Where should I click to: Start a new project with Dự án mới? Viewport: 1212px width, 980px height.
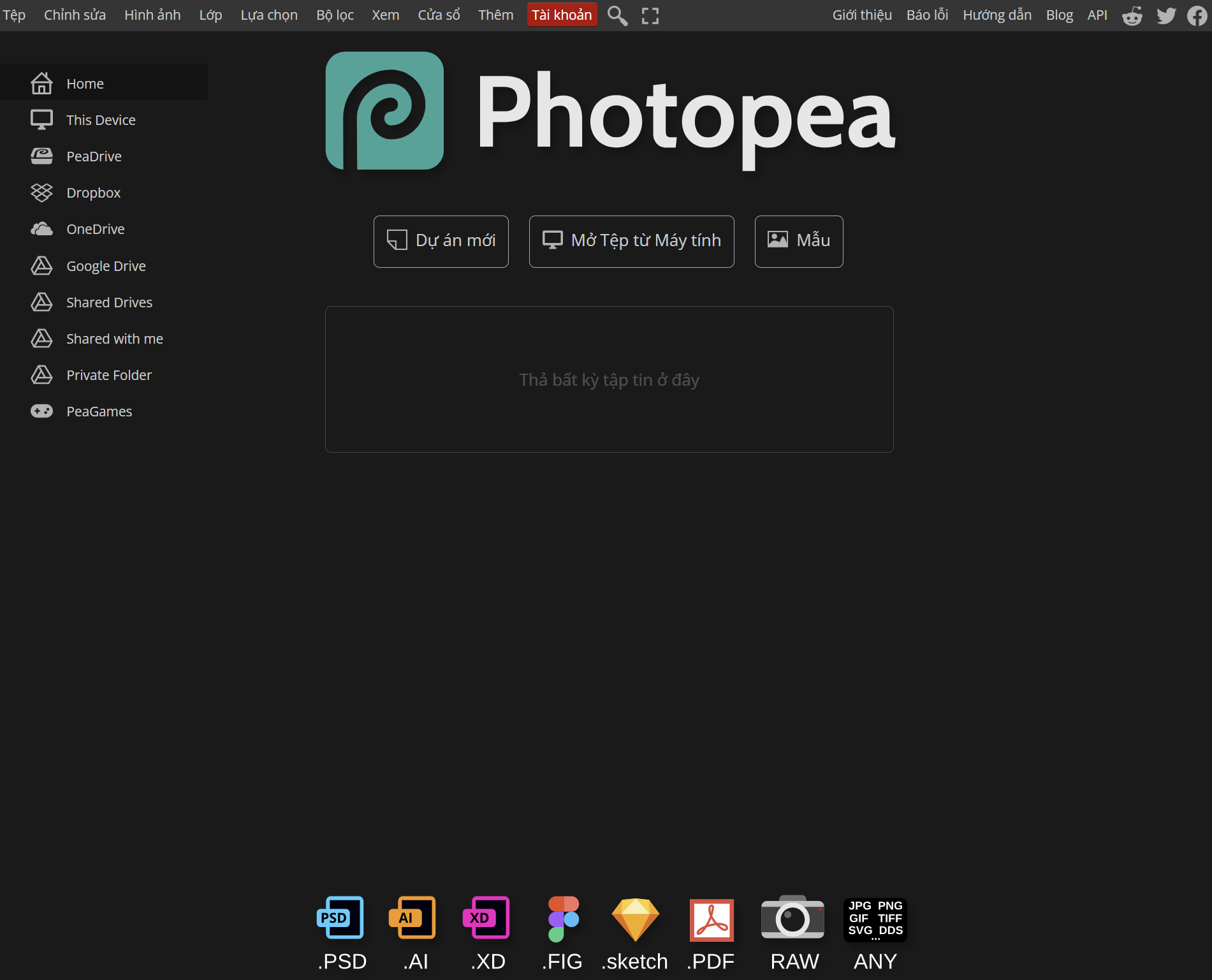(x=441, y=241)
